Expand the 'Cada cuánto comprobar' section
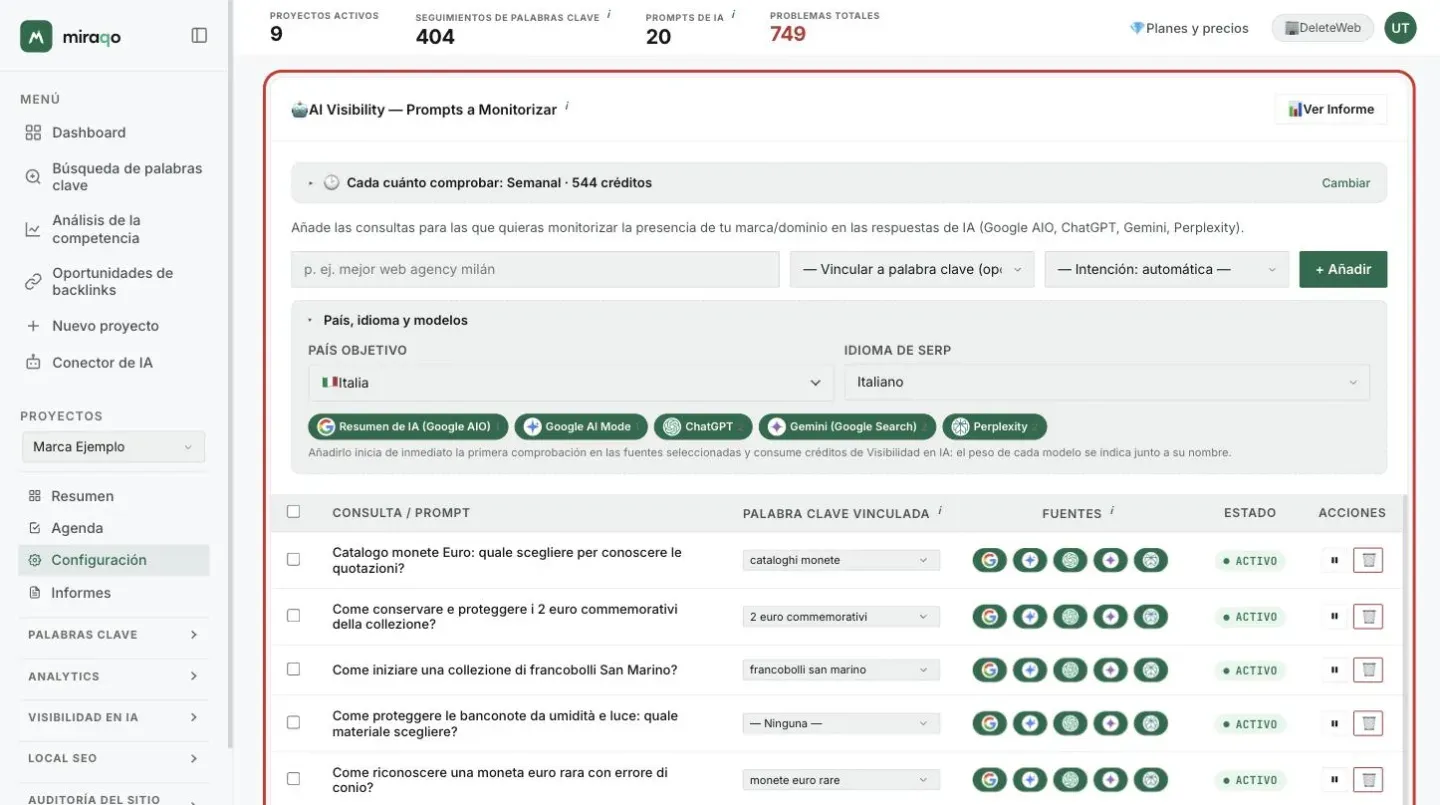Image resolution: width=1440 pixels, height=805 pixels. tap(839, 183)
